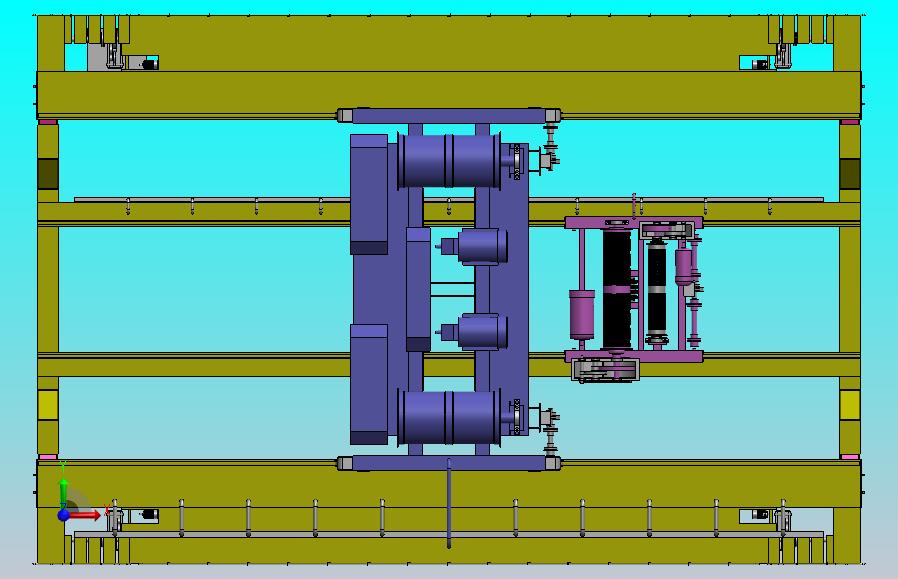The height and width of the screenshot is (579, 898).
Task: Select the gray gearbox beneath the magenta frame
Action: [x=605, y=369]
